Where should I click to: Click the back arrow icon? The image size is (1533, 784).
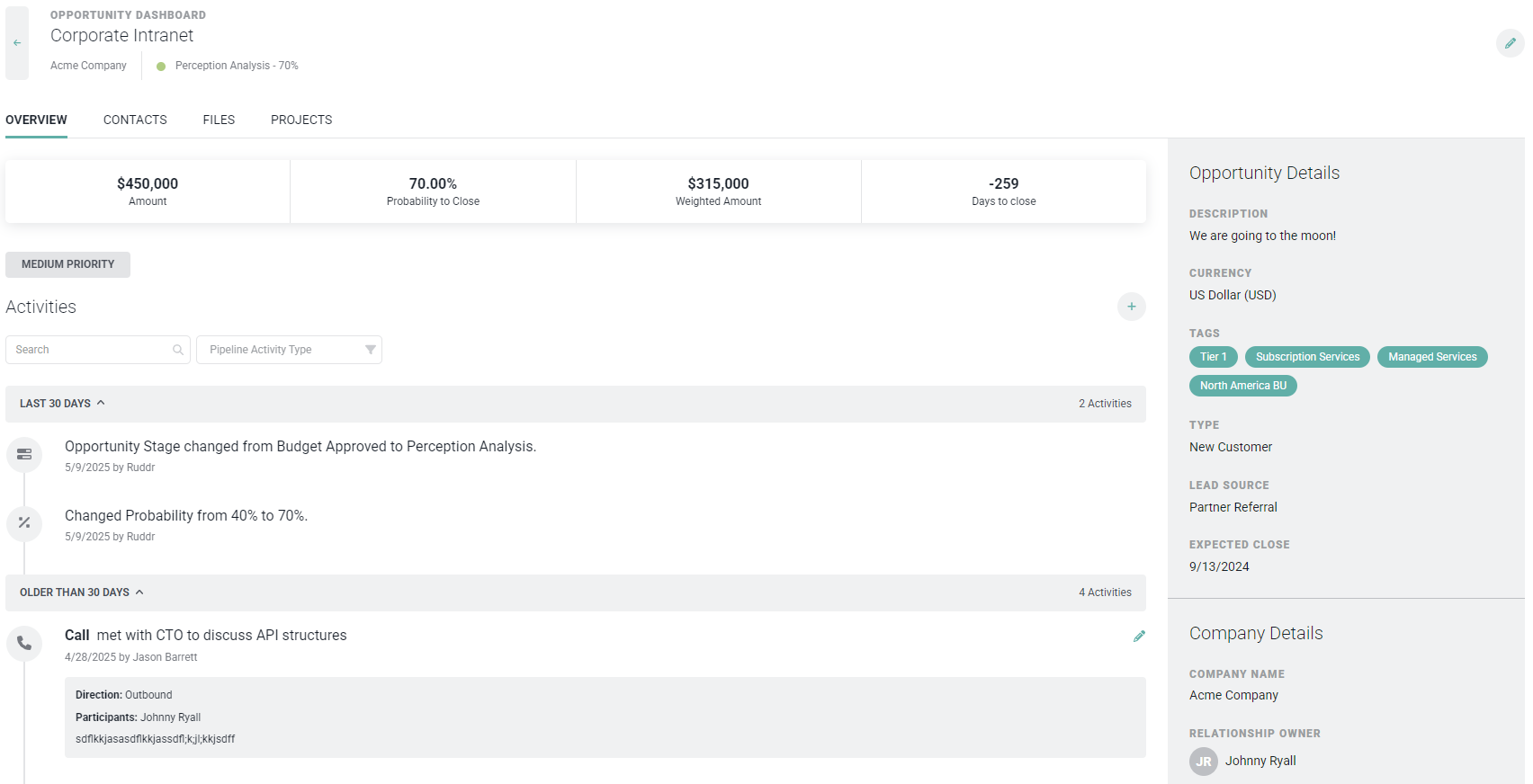(x=17, y=43)
